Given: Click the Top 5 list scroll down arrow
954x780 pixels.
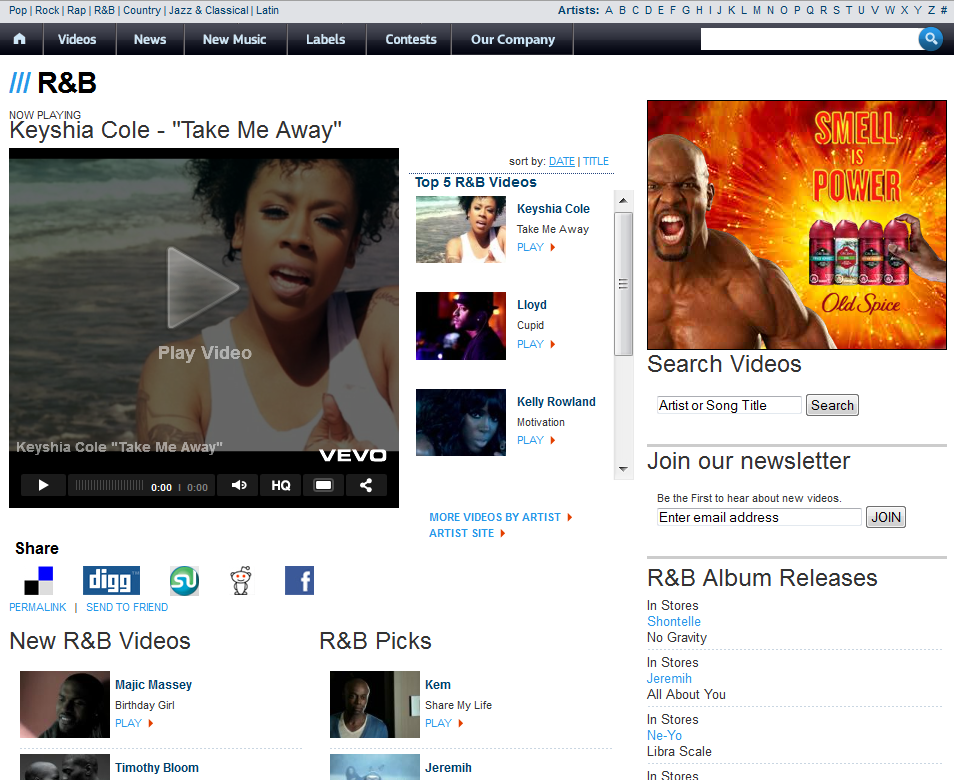Looking at the screenshot, I should [x=623, y=469].
